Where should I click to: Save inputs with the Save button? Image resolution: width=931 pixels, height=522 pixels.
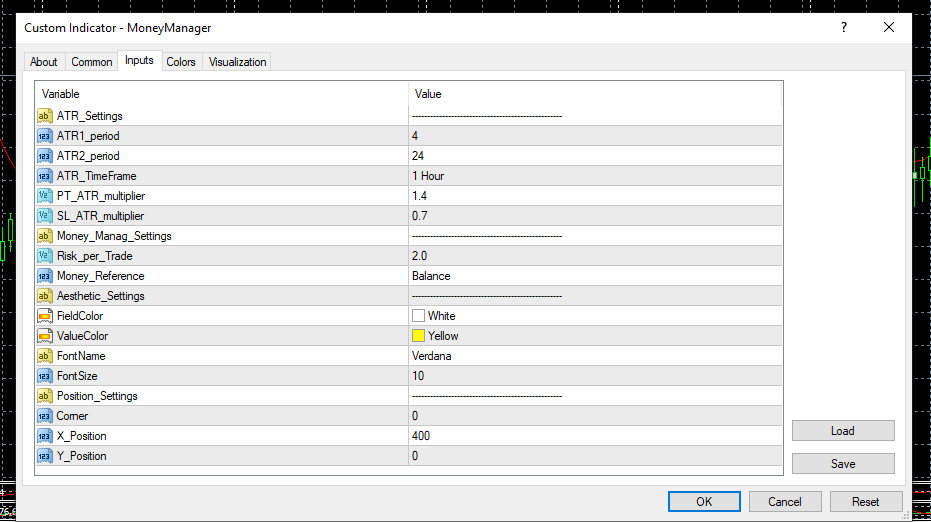pos(843,463)
